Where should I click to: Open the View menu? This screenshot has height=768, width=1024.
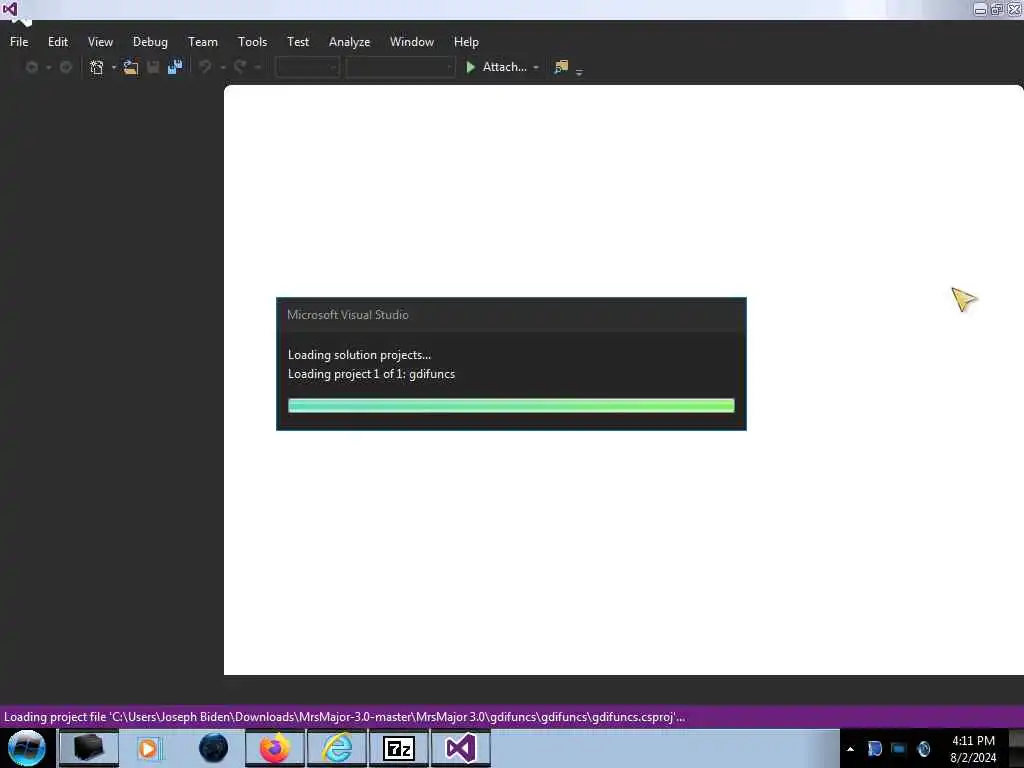pos(100,42)
